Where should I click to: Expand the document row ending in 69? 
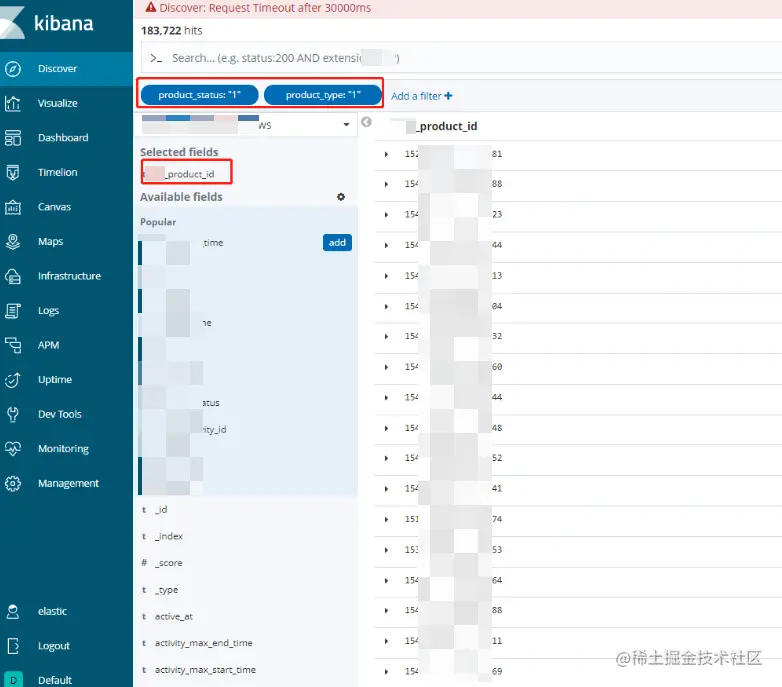coord(386,672)
